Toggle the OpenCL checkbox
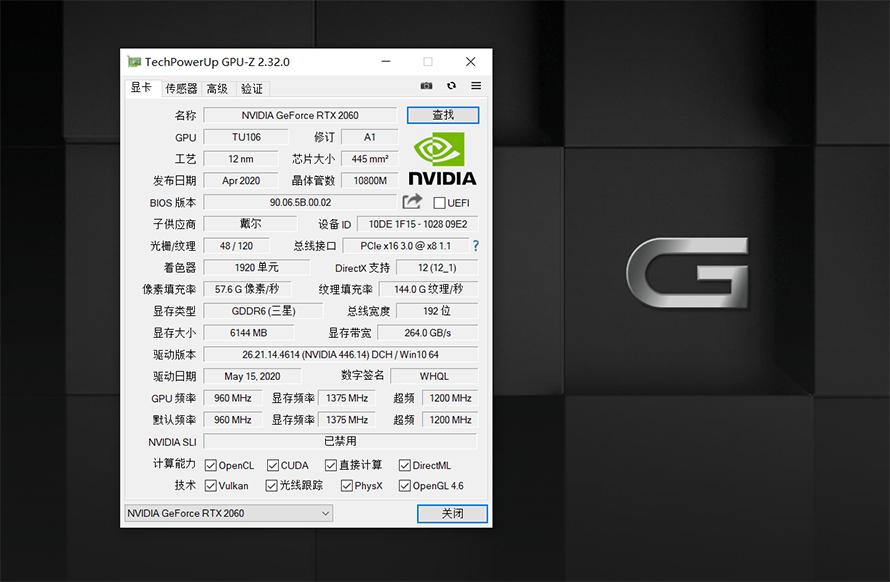Image resolution: width=890 pixels, height=582 pixels. tap(211, 464)
